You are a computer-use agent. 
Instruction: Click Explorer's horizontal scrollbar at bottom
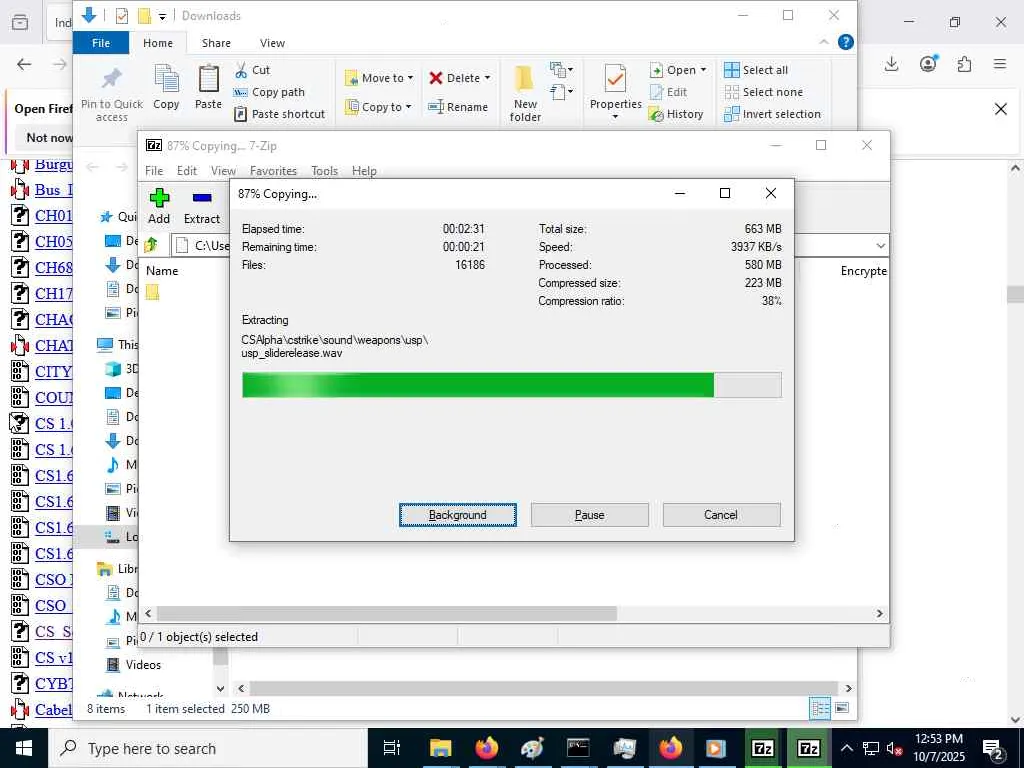tap(543, 688)
